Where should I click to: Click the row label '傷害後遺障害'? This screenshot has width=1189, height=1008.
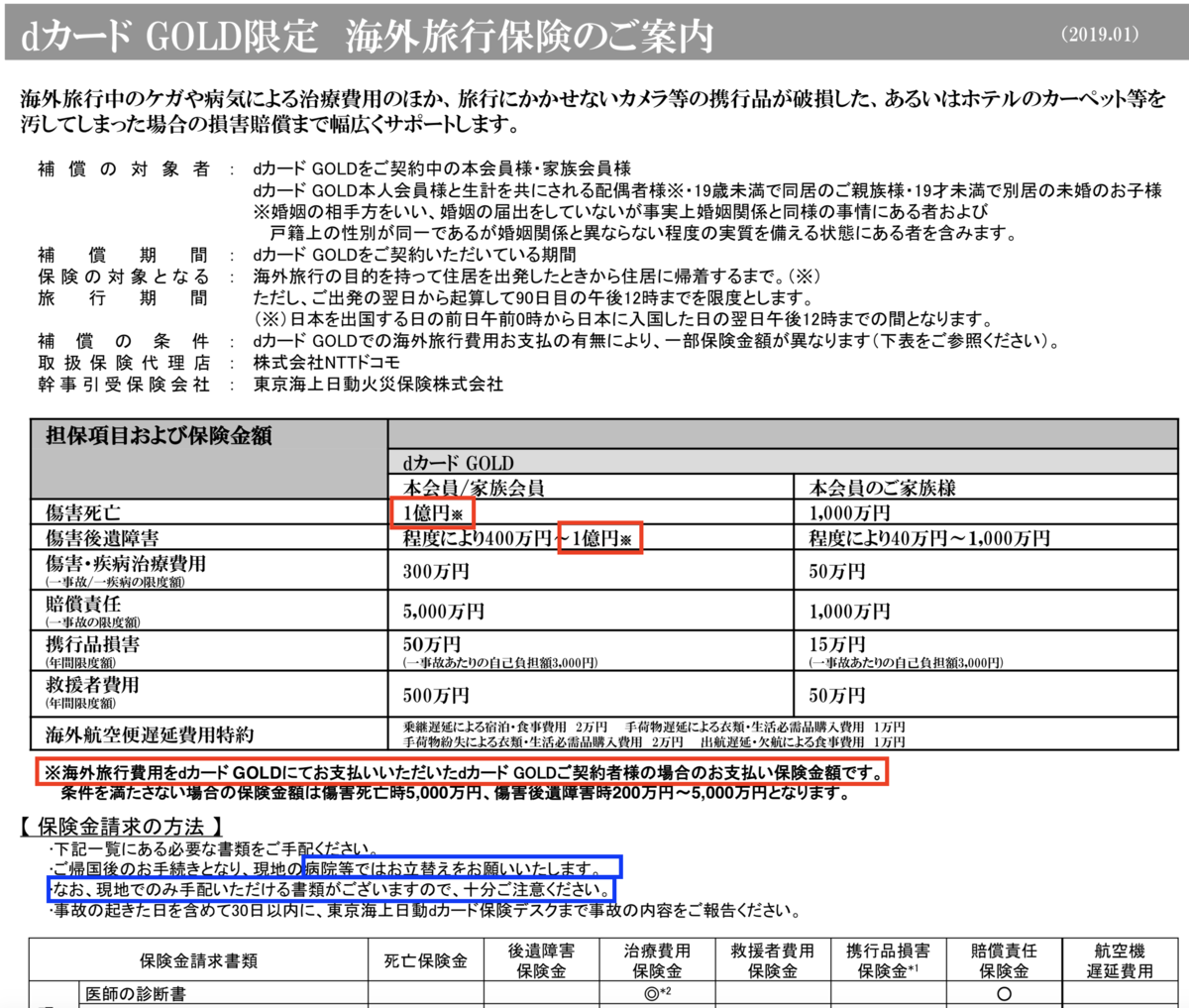pos(102,538)
